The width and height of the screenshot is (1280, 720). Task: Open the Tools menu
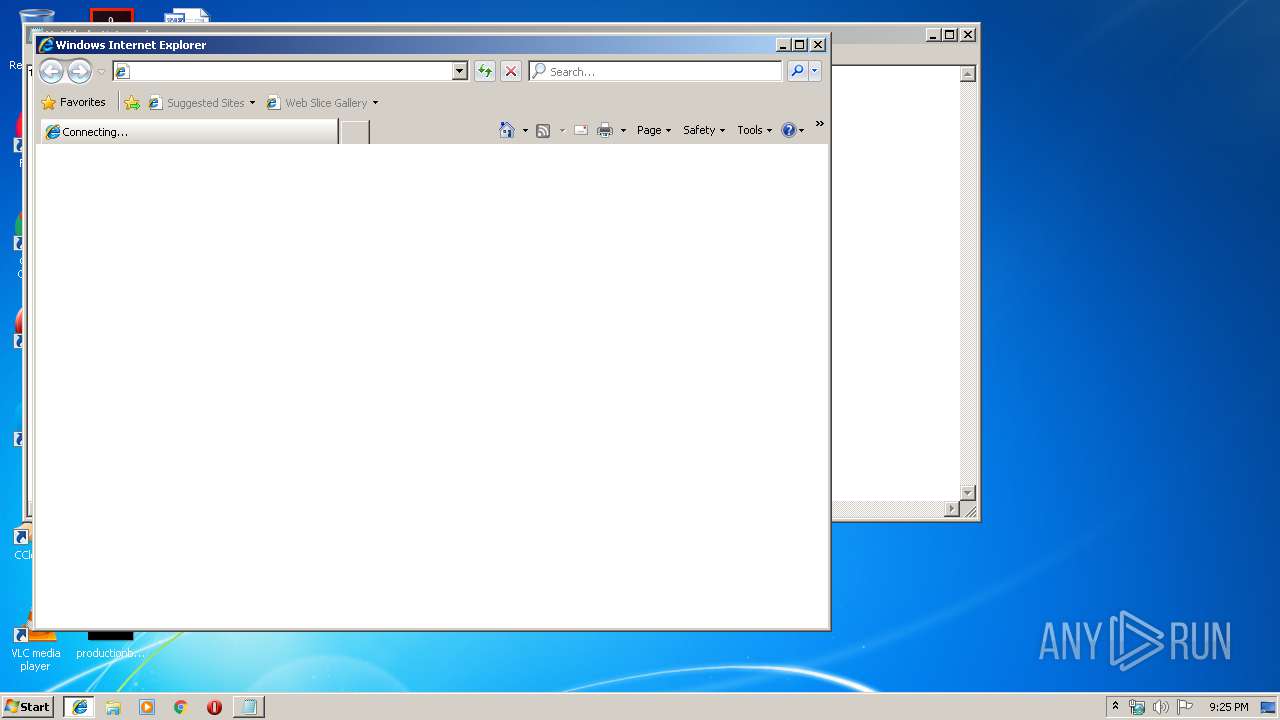[755, 130]
